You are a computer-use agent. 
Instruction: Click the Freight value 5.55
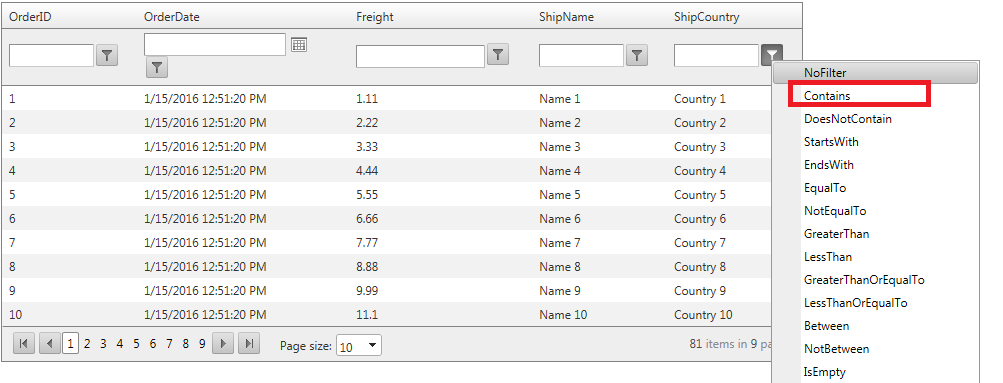click(367, 195)
